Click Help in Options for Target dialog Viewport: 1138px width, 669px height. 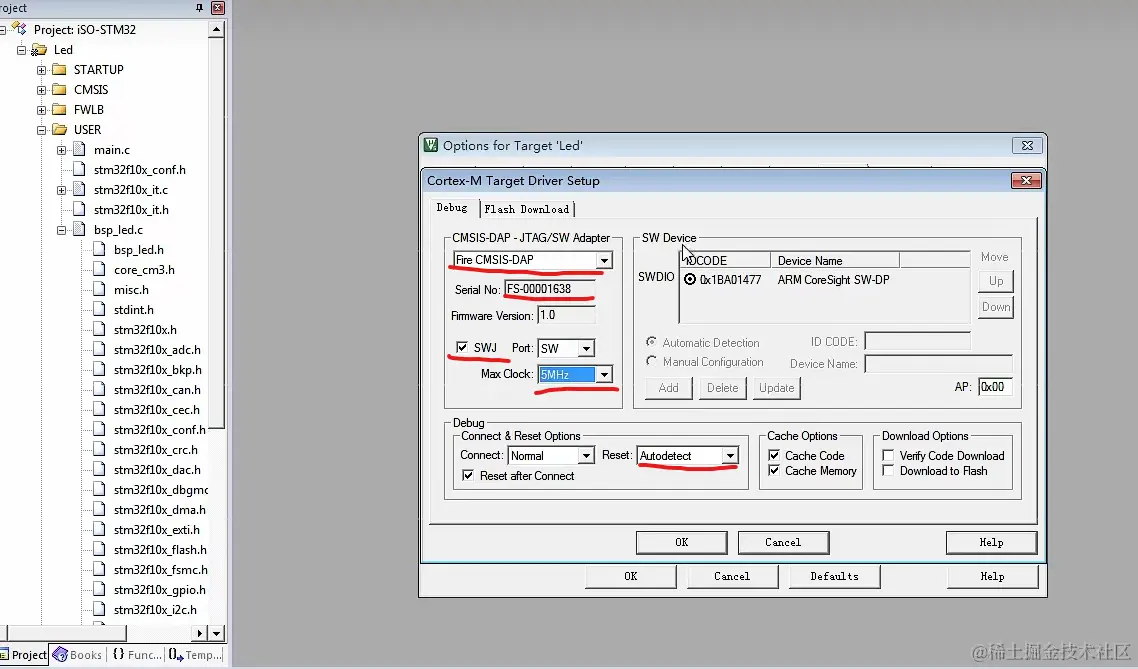click(992, 576)
